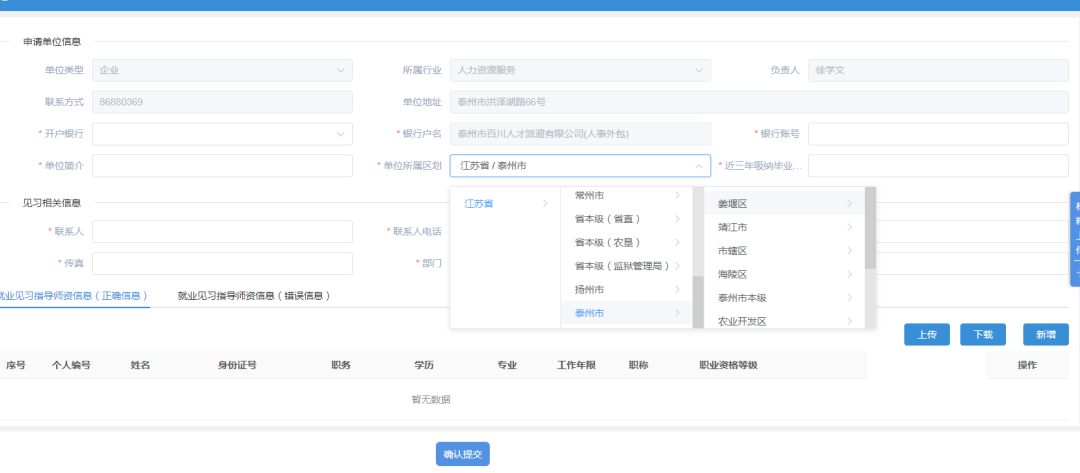Click into the 银行账号 input field
Screen dimensions: 1080x473
click(937, 134)
